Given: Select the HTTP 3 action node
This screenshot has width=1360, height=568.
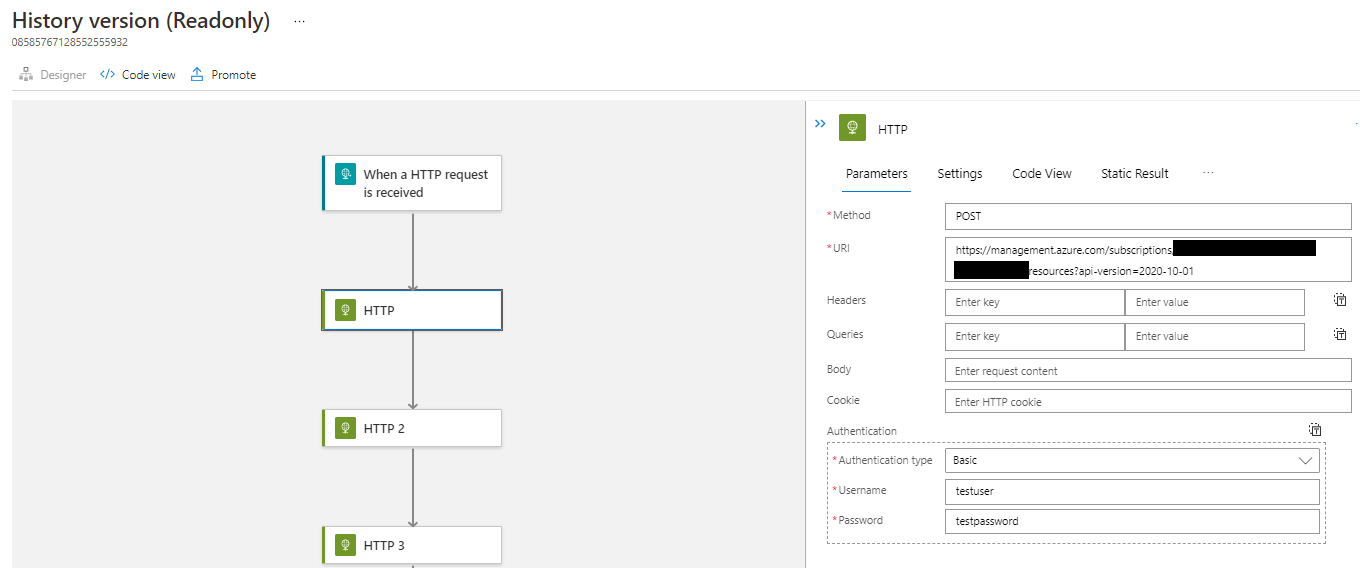Looking at the screenshot, I should point(412,545).
